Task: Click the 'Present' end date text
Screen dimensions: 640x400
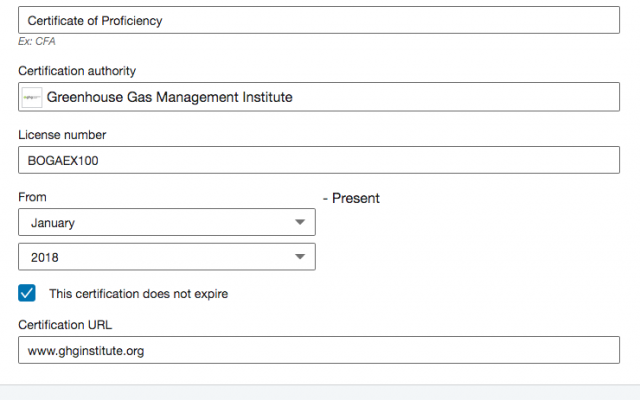Action: 356,198
